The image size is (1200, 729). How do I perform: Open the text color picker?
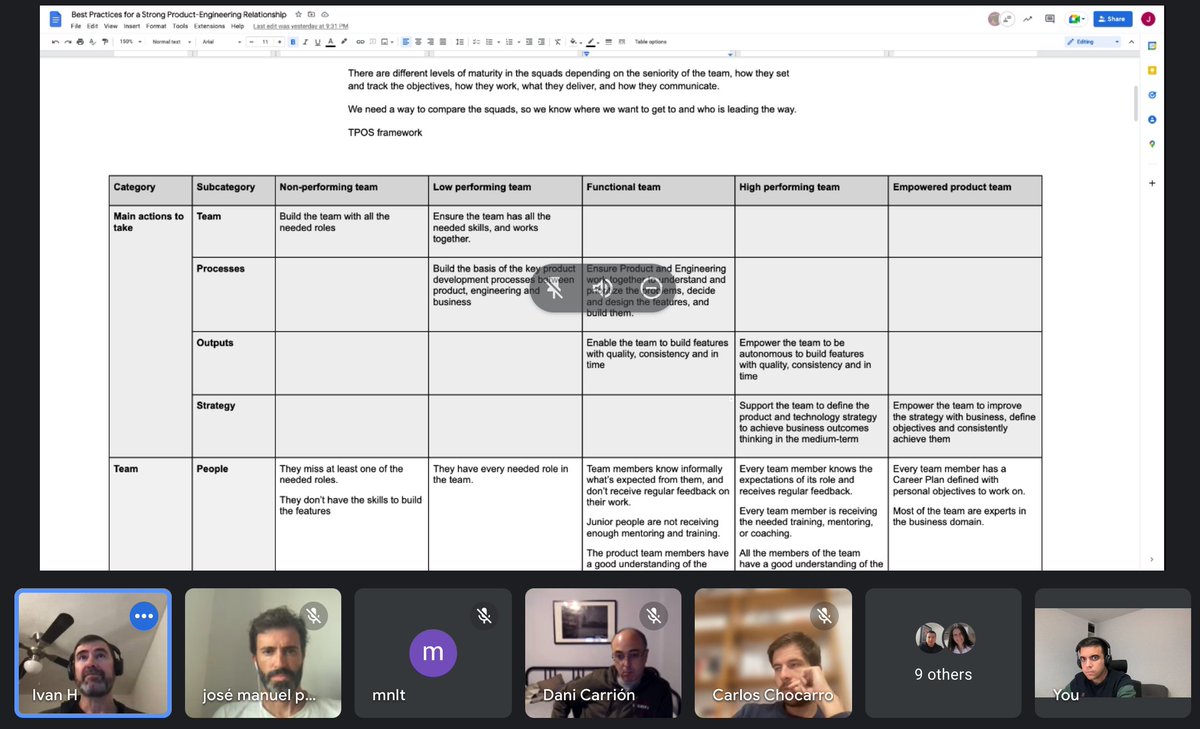coord(331,42)
